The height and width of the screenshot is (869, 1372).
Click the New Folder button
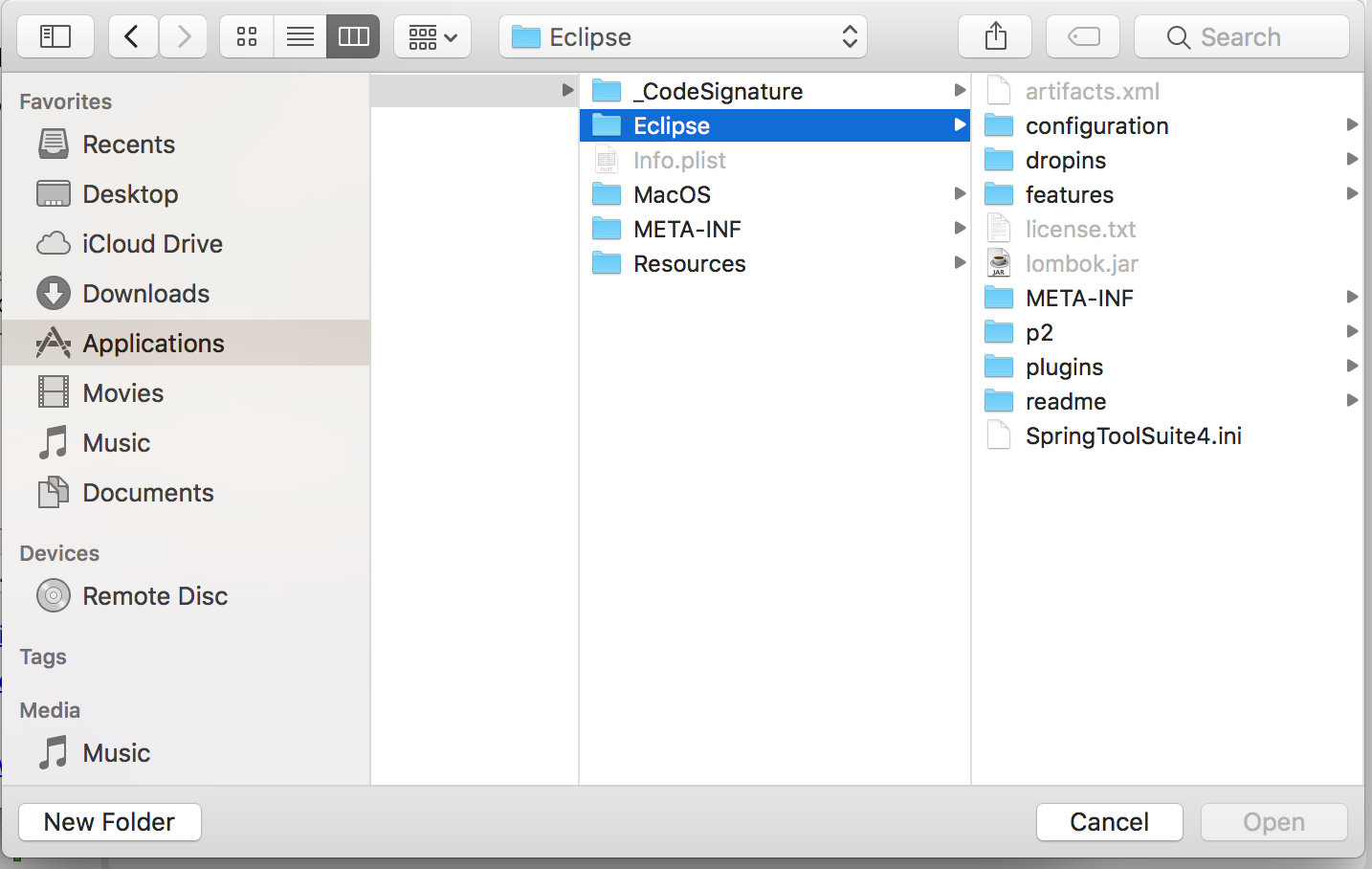click(x=110, y=822)
